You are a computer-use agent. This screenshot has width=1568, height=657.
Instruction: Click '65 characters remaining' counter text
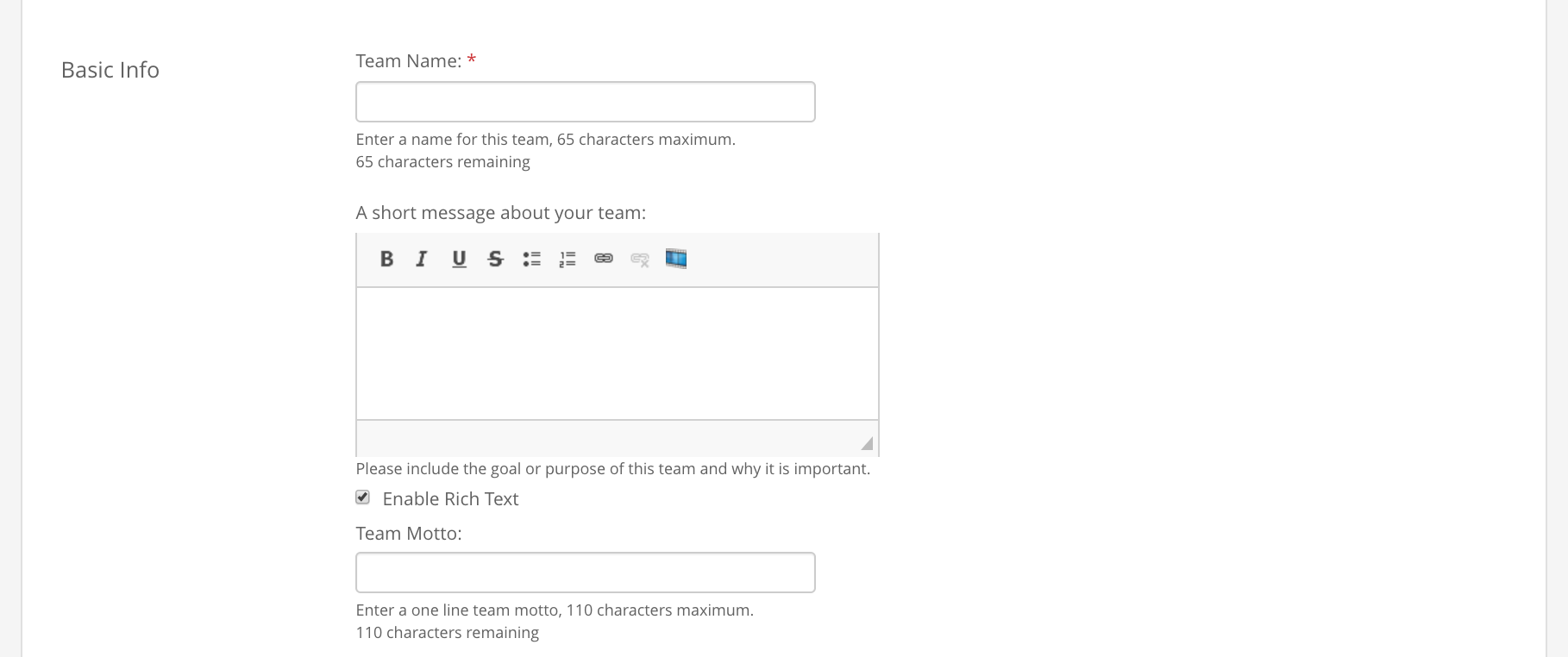[x=443, y=162]
